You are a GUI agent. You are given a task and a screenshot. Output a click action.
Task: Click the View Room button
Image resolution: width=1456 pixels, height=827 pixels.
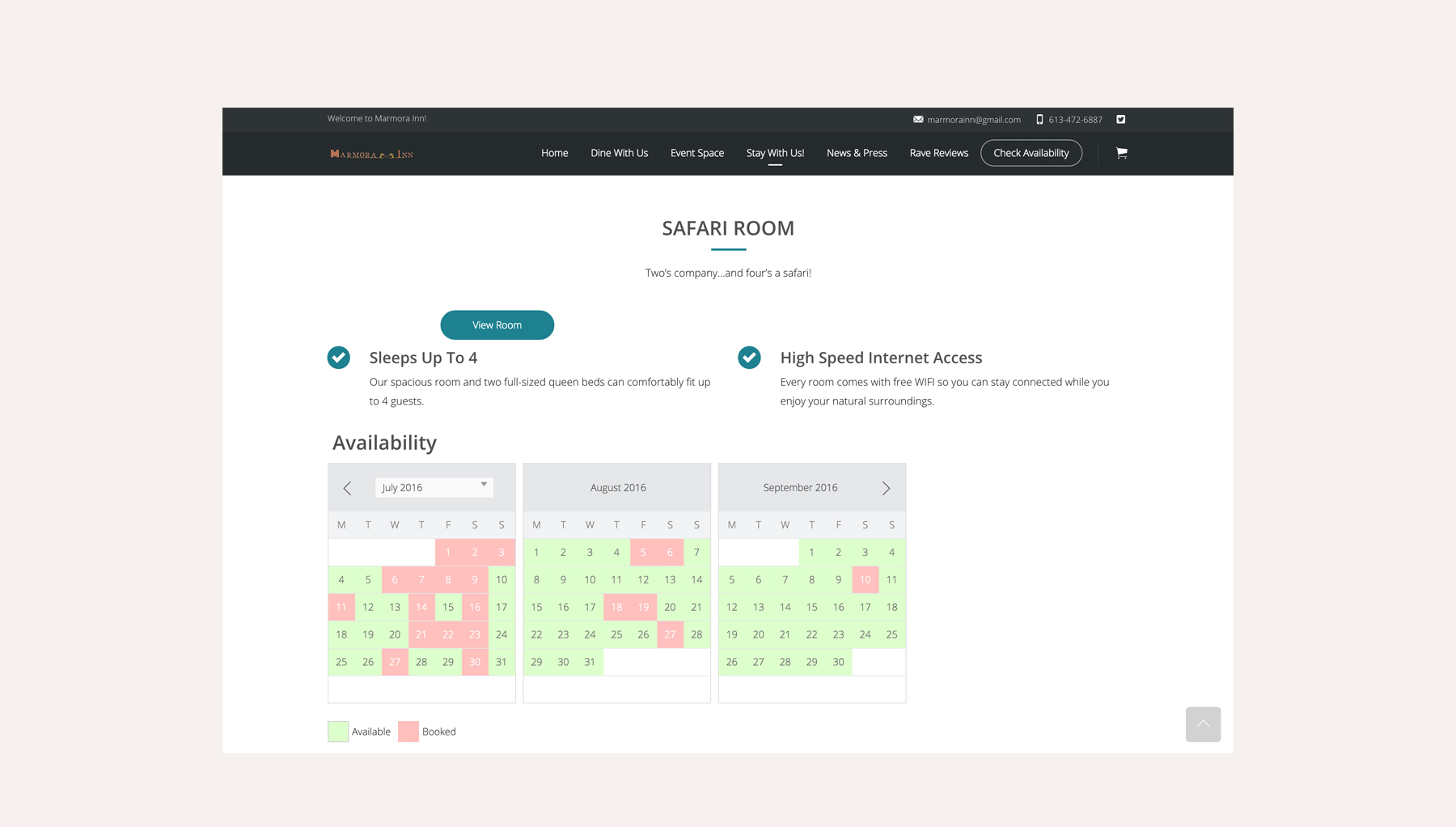(x=497, y=324)
